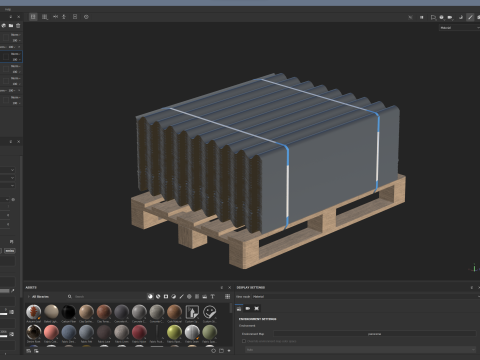The width and height of the screenshot is (480, 360).
Task: Close the layers panel
Action: point(18,17)
